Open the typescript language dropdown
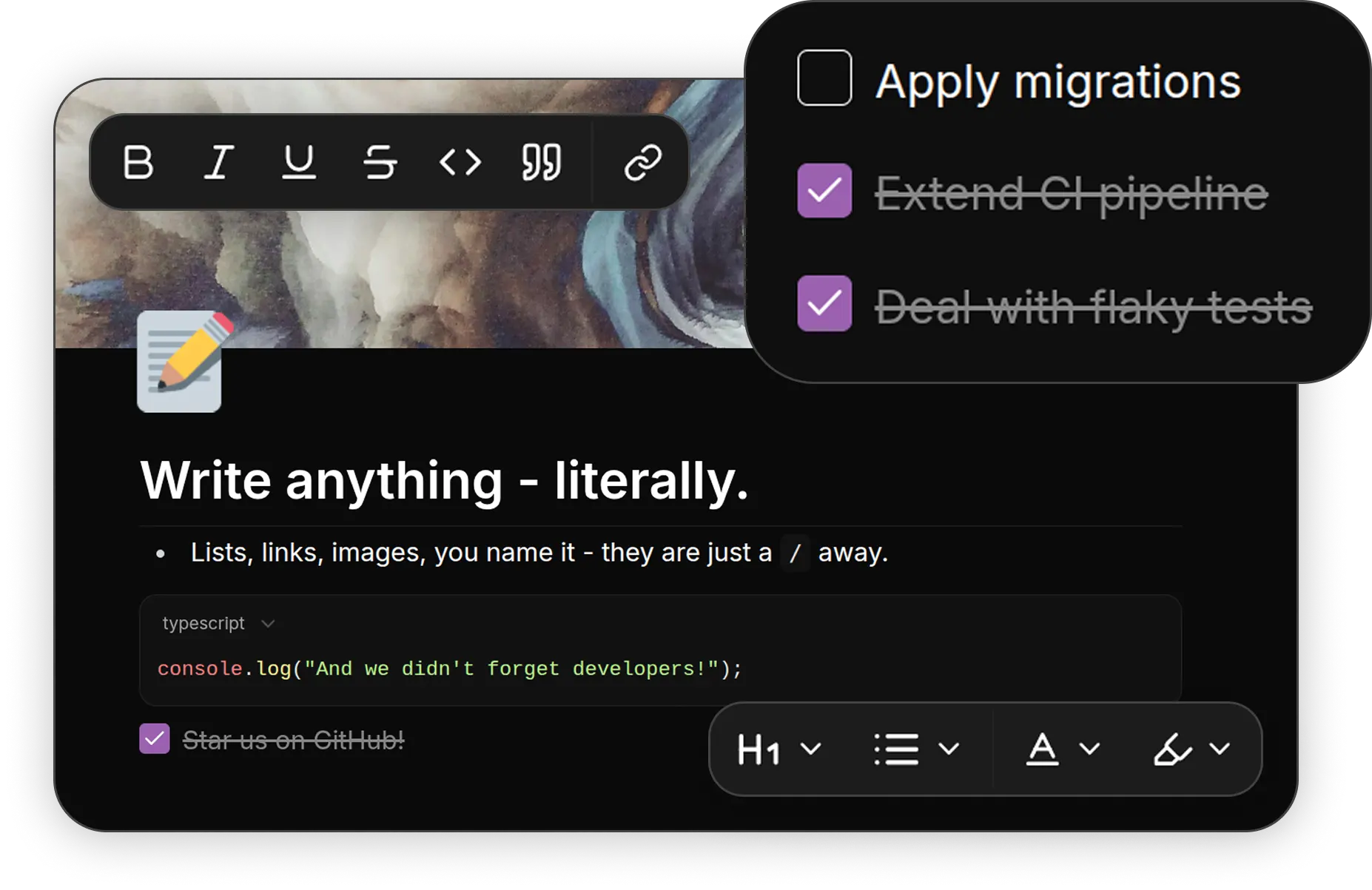This screenshot has width=1372, height=890. [218, 624]
